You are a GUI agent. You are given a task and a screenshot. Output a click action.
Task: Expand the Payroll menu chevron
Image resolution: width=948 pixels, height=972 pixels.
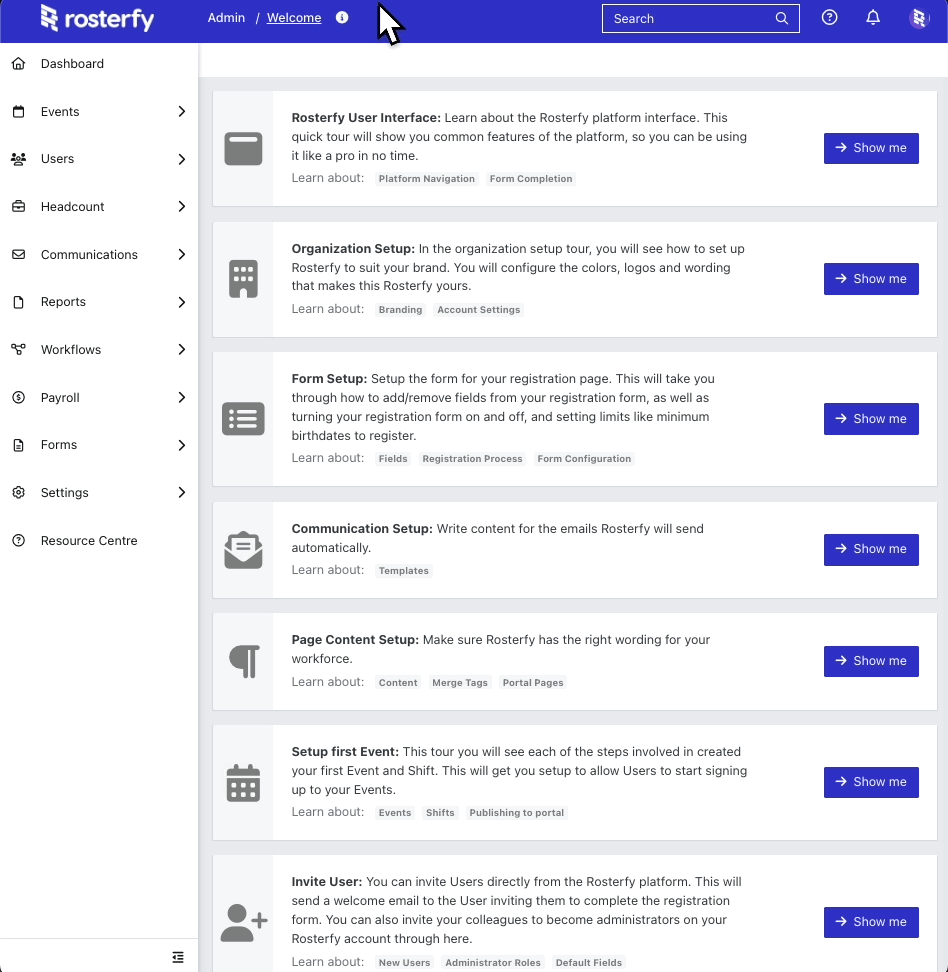[182, 397]
